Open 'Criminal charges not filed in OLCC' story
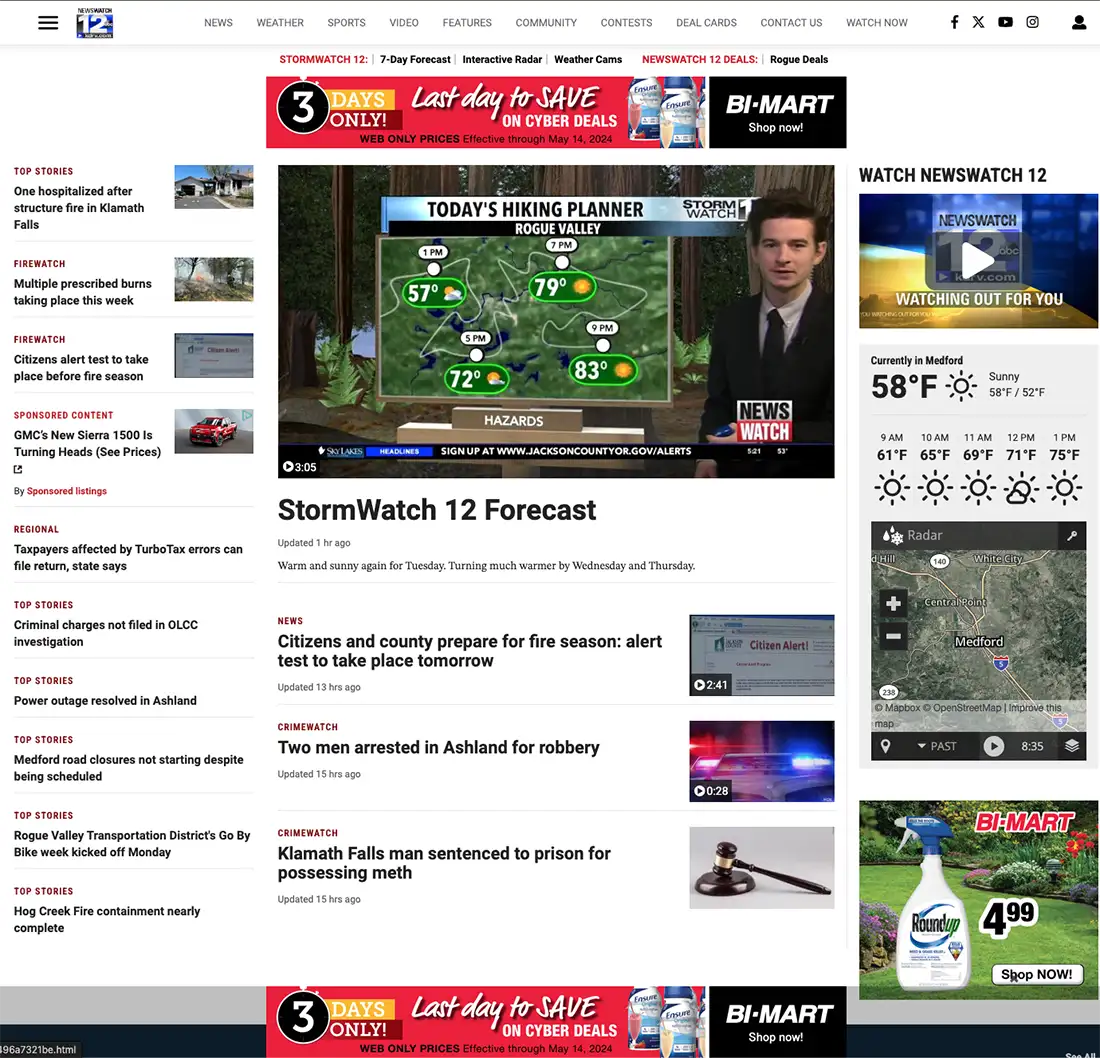This screenshot has width=1100, height=1058. point(106,634)
